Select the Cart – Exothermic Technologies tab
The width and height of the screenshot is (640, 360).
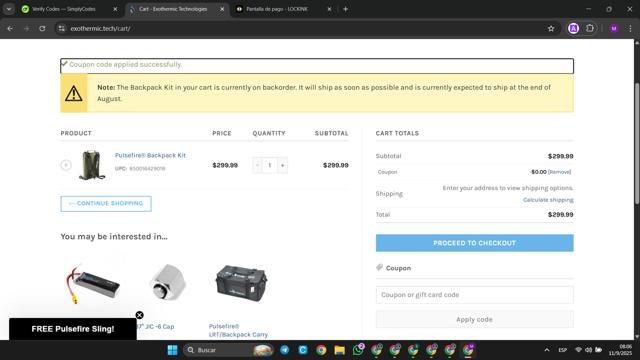coord(173,9)
